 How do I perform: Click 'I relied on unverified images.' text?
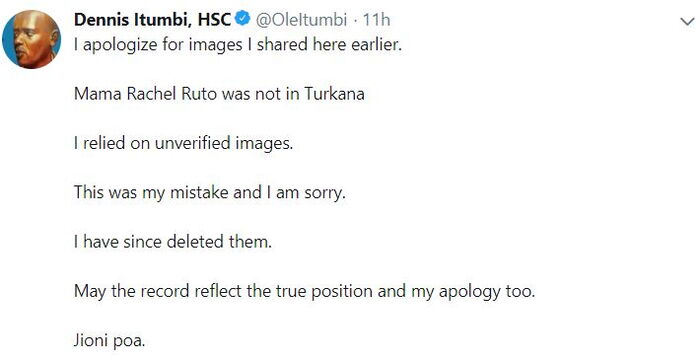pos(183,143)
